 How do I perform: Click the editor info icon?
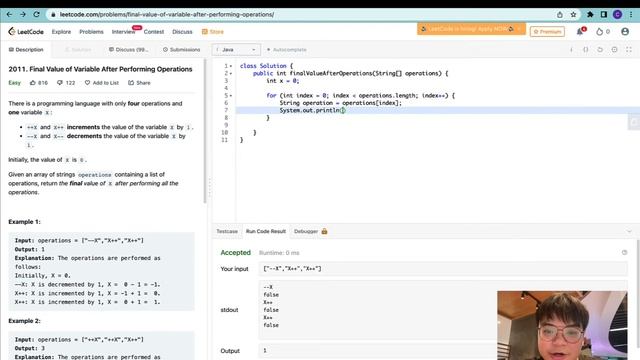[571, 49]
